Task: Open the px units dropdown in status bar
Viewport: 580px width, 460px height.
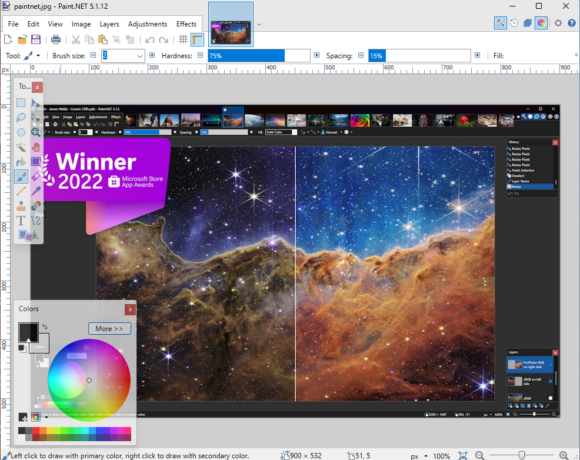Action: (x=418, y=456)
